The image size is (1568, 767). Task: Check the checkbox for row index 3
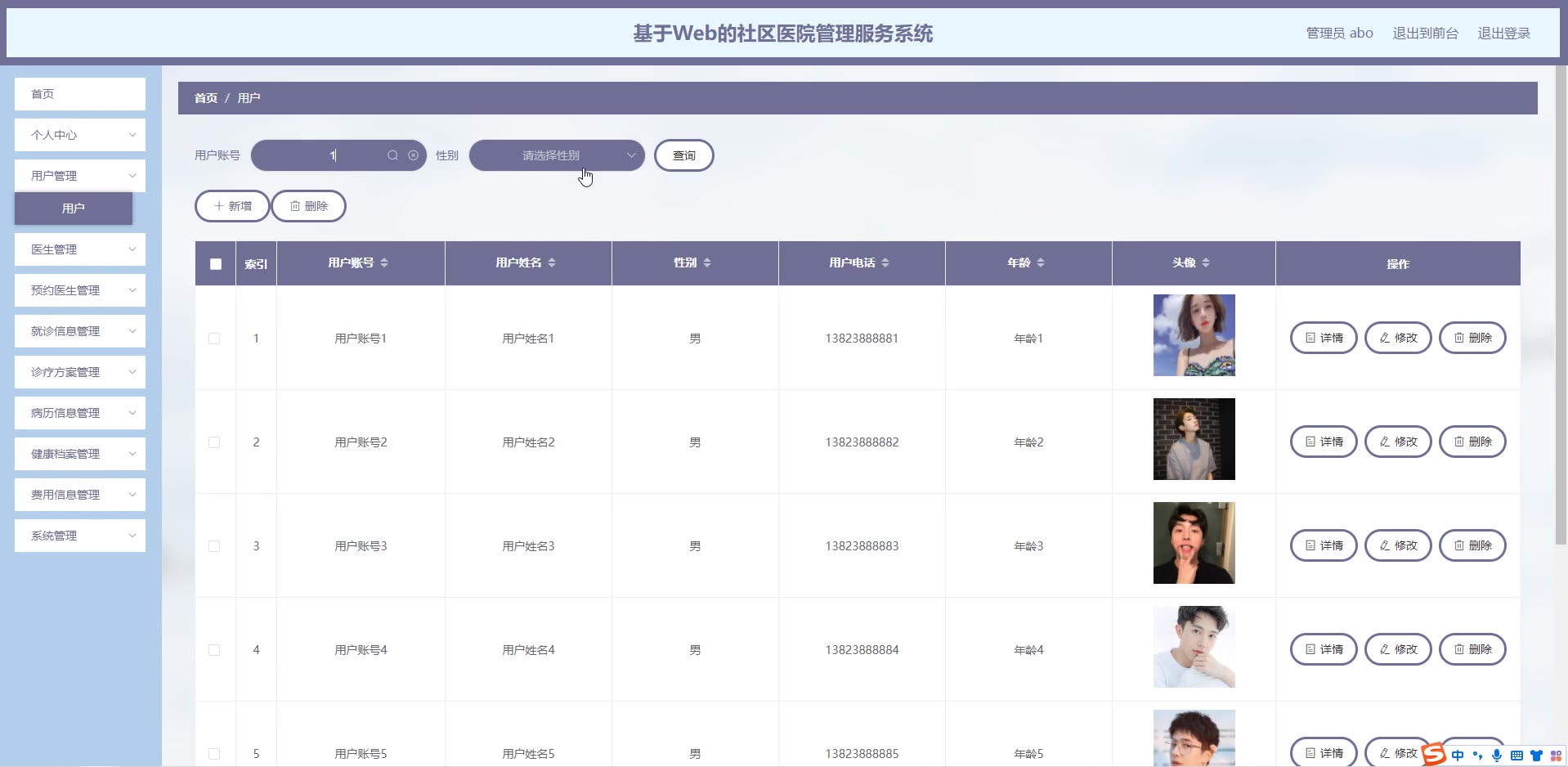click(x=214, y=546)
